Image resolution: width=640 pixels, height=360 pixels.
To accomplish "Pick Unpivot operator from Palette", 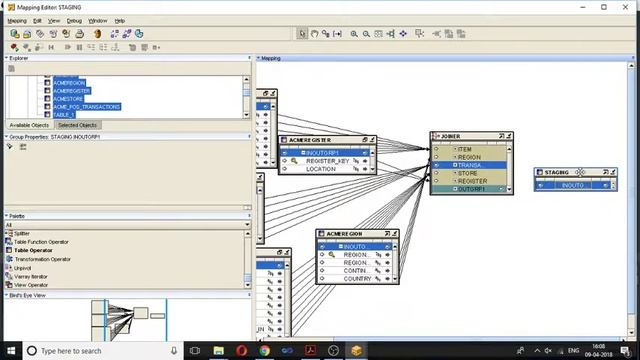I will click(22, 268).
